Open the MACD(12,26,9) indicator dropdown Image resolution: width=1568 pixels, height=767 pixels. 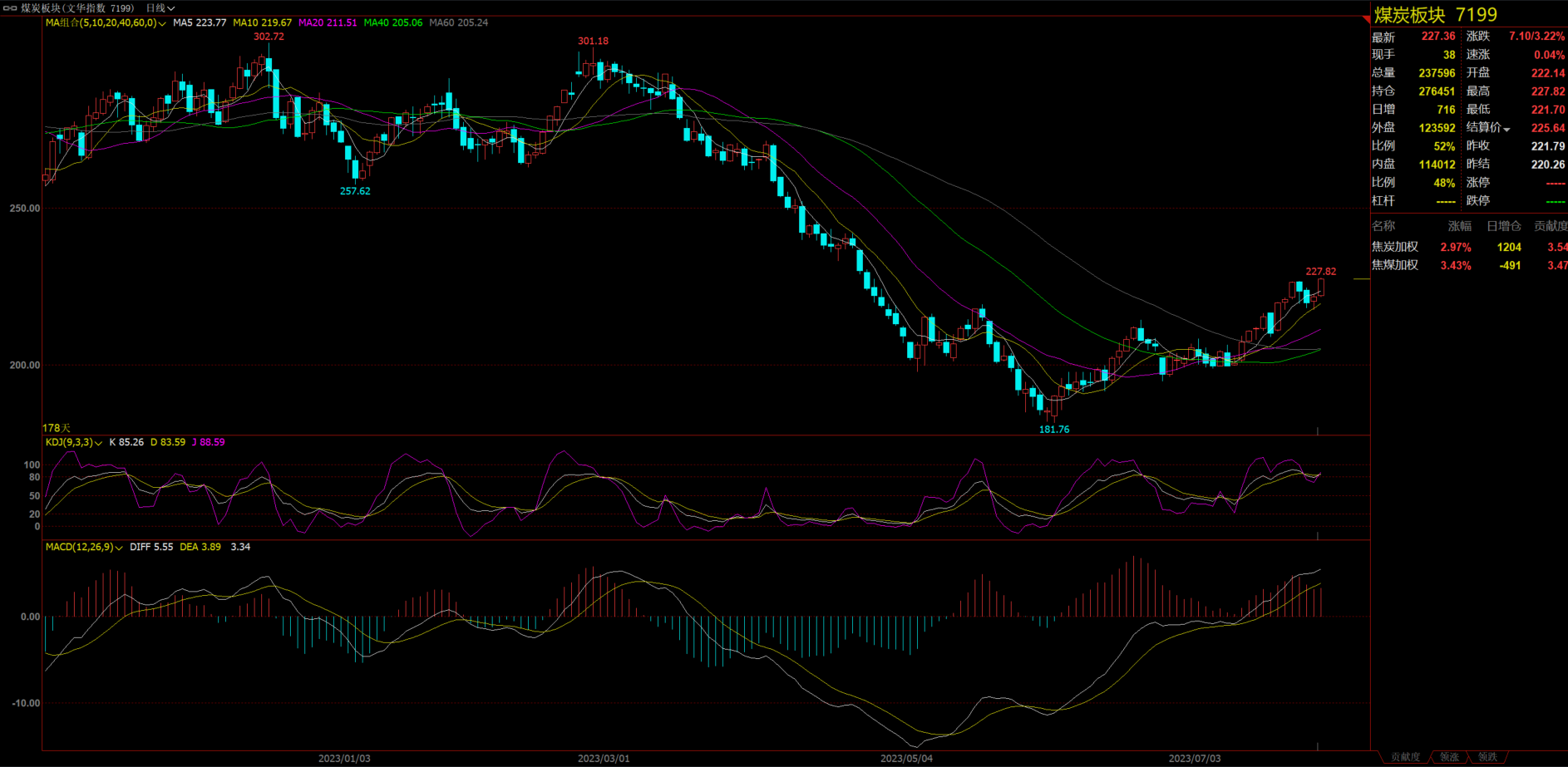click(x=119, y=548)
